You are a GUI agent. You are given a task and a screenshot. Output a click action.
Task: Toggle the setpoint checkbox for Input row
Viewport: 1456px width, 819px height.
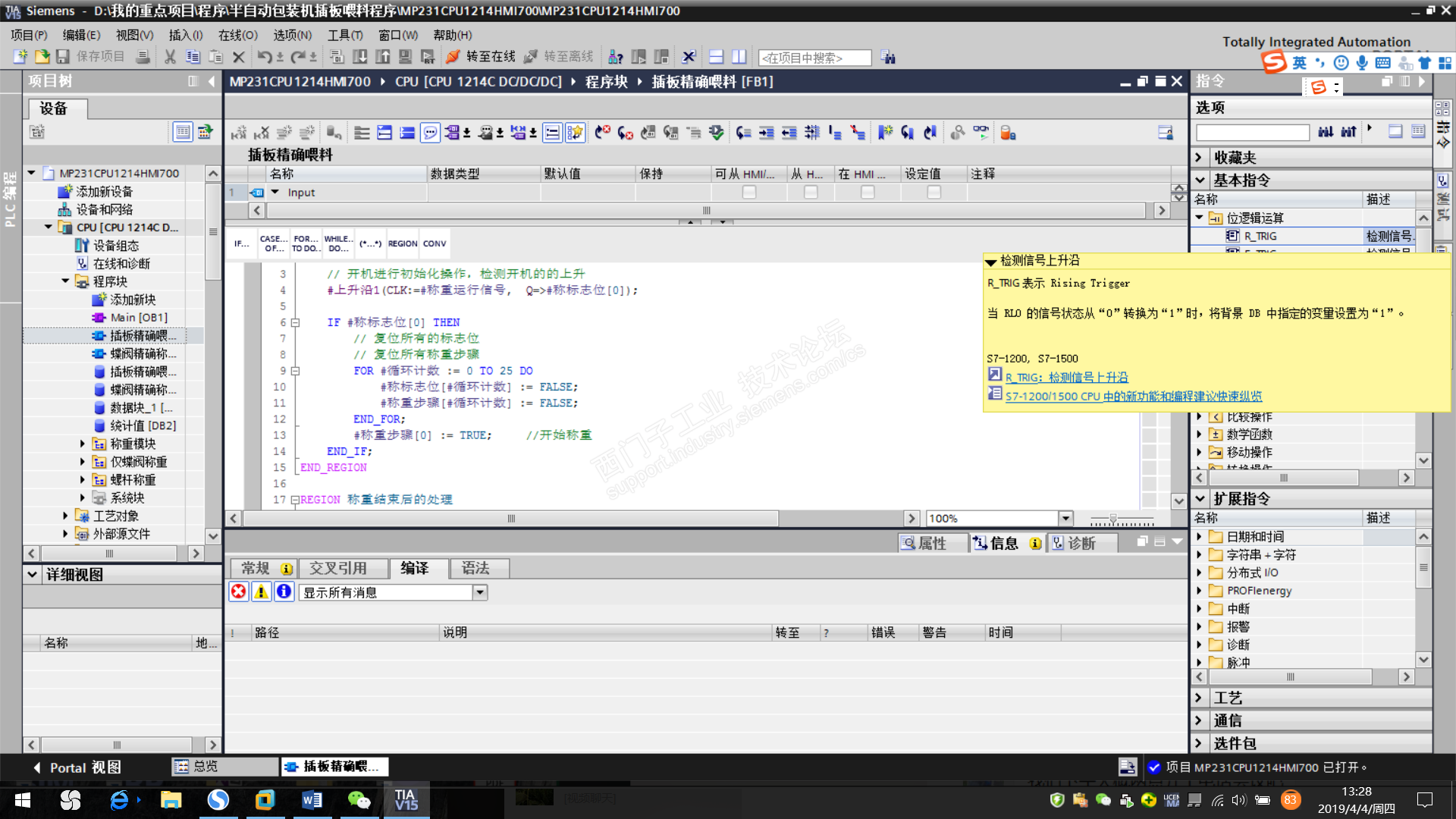pos(934,193)
